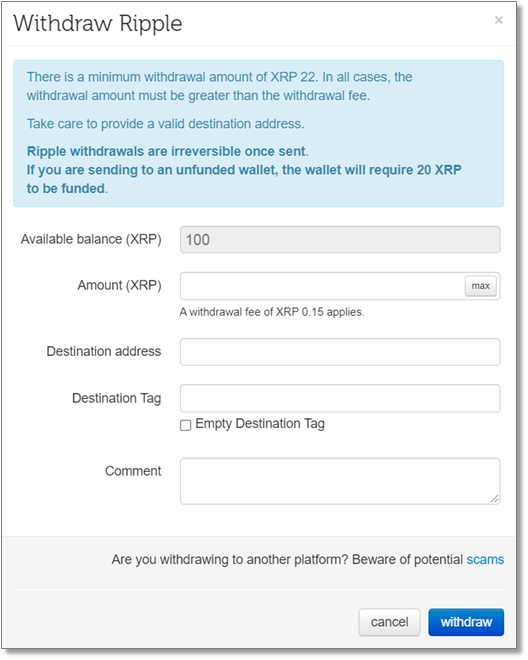Focus the Destination address input field
The width and height of the screenshot is (528, 660).
click(340, 351)
